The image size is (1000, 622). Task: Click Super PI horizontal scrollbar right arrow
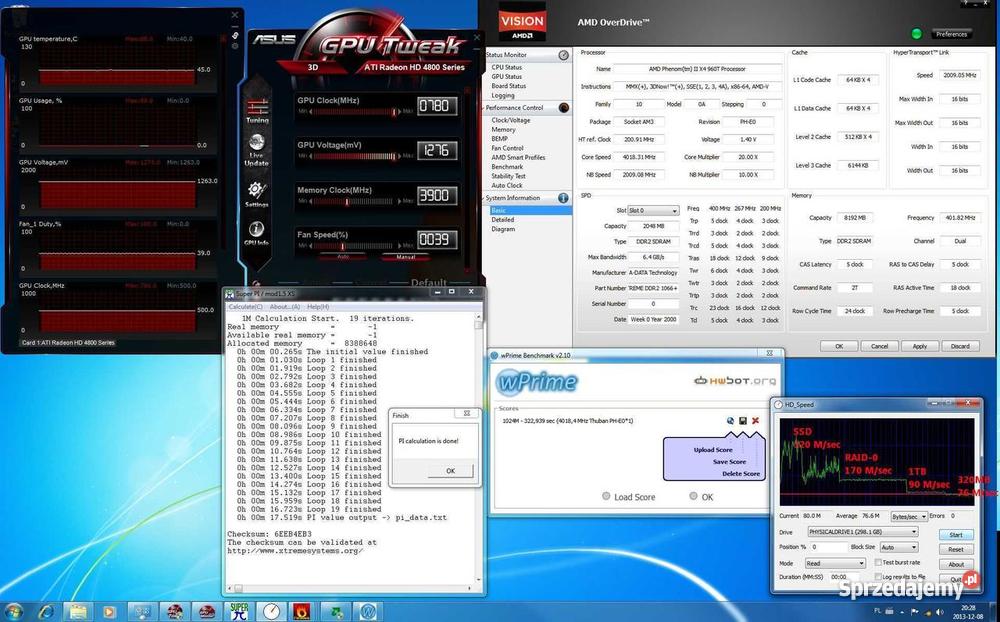(470, 588)
